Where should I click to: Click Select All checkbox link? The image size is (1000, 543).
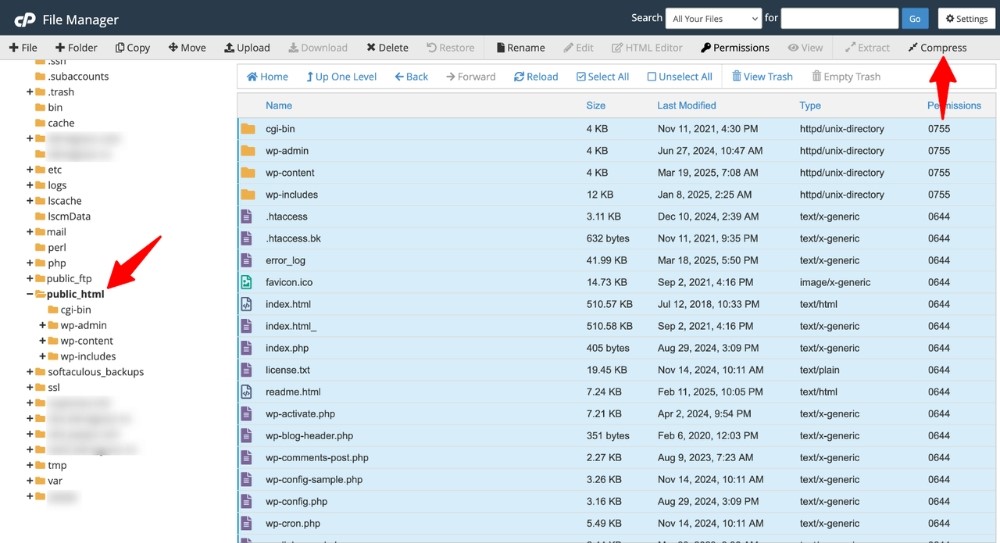(x=603, y=77)
